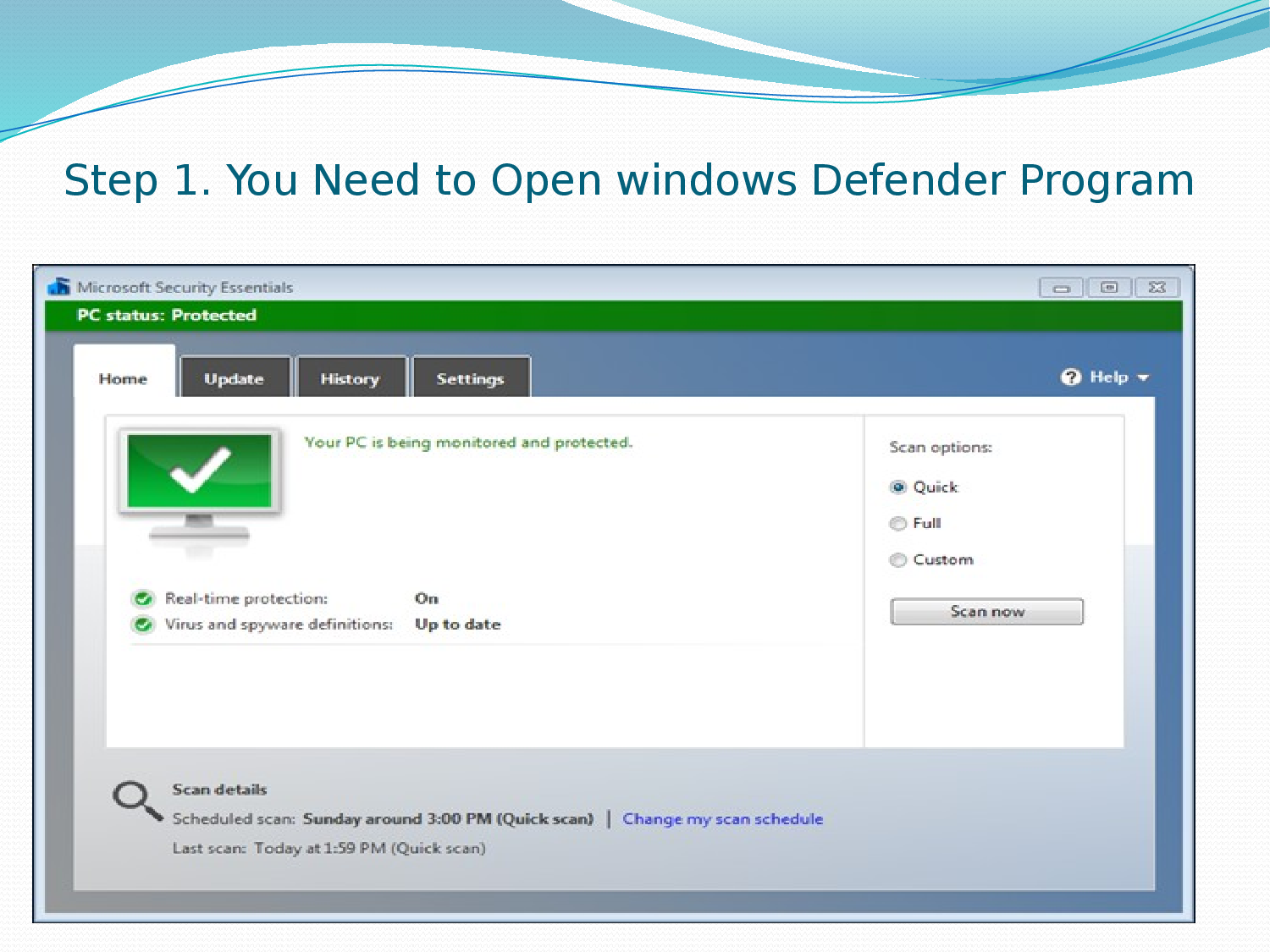Viewport: 1270px width, 952px height.
Task: Click the Real-time protection 'On' value
Action: [x=427, y=598]
